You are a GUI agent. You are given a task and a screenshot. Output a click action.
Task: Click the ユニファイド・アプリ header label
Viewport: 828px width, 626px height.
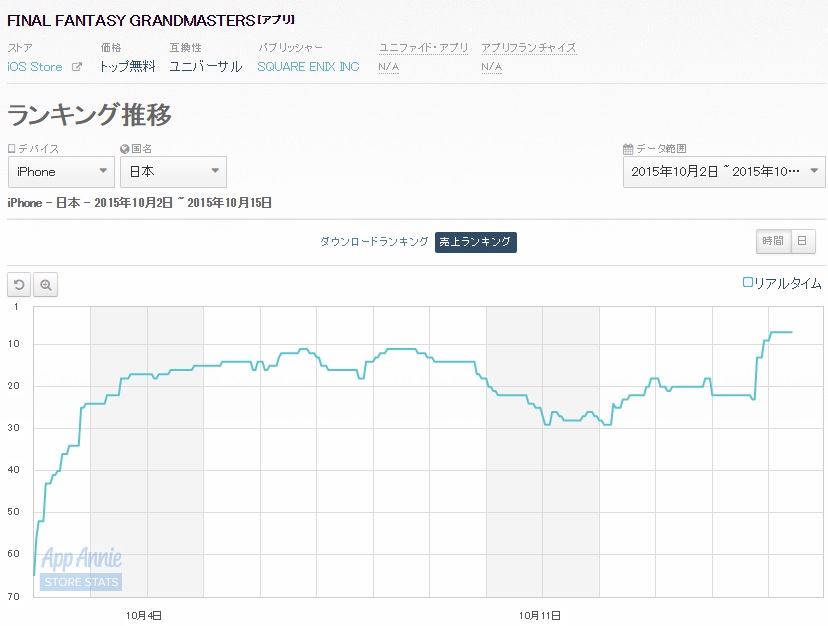pos(424,48)
